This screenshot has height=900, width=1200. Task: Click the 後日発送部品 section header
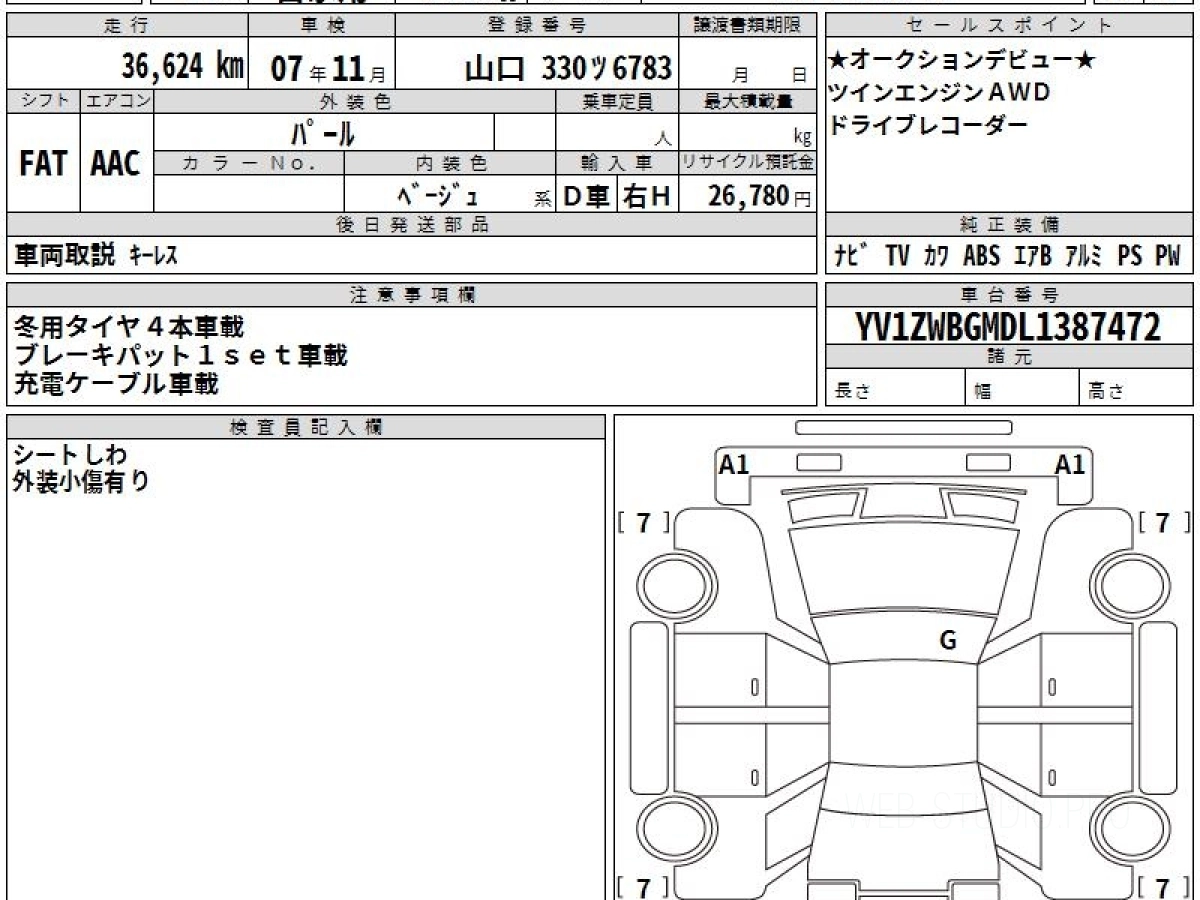tap(412, 225)
